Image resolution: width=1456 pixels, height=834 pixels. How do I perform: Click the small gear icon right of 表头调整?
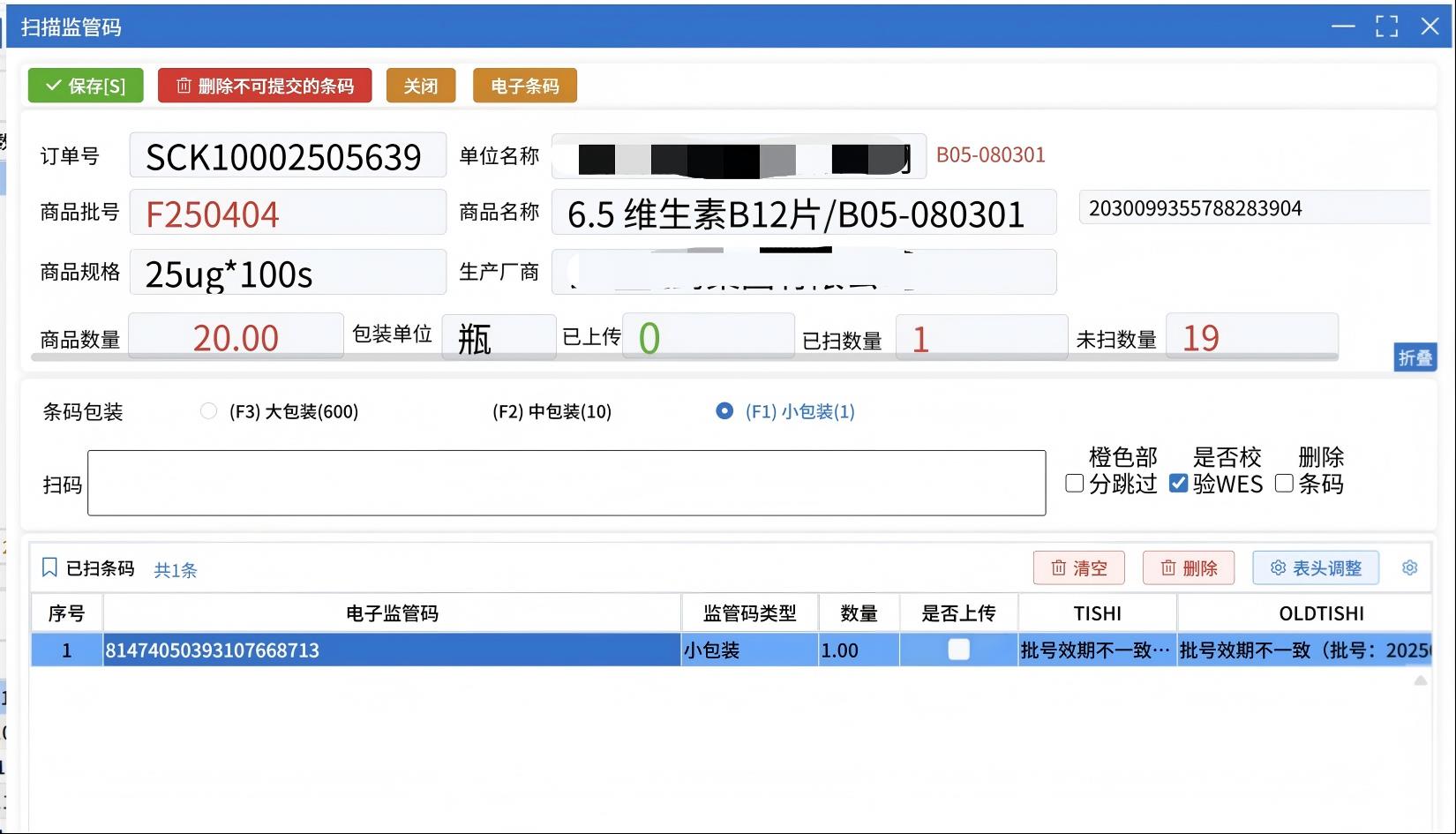point(1410,568)
